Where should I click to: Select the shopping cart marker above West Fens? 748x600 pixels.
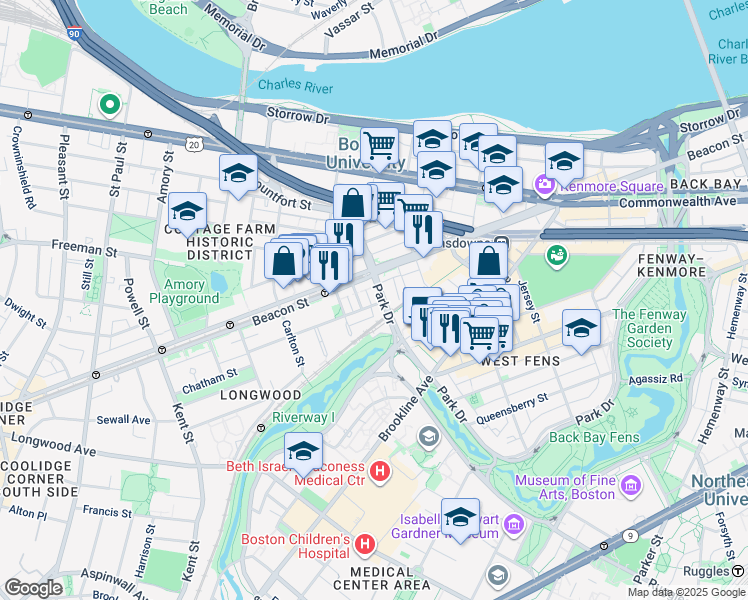tap(480, 337)
